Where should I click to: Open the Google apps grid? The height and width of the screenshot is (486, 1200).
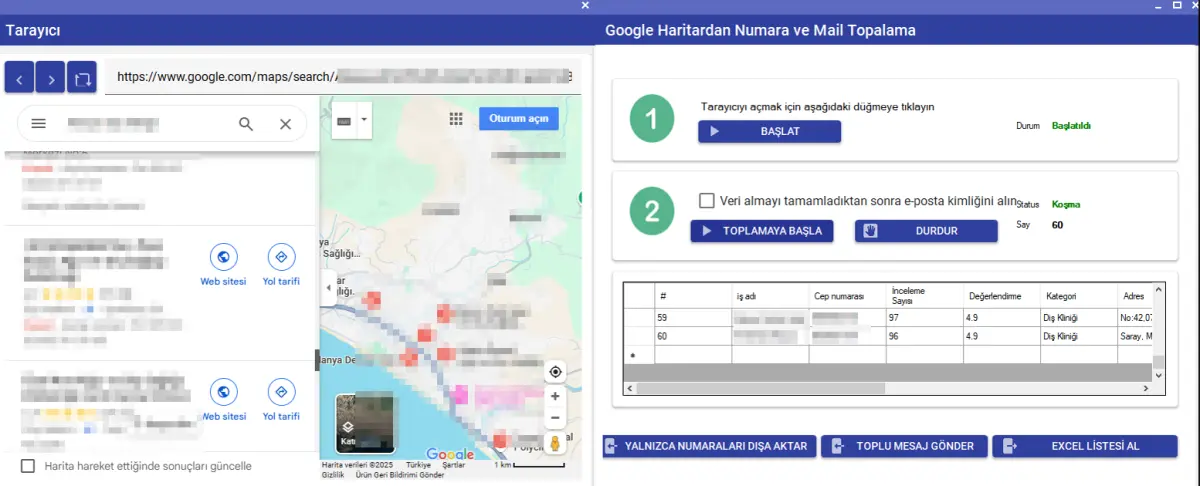click(x=456, y=119)
